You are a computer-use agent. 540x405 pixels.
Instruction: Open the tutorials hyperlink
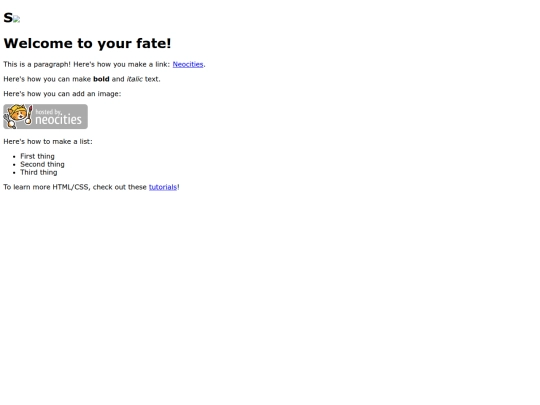click(163, 187)
